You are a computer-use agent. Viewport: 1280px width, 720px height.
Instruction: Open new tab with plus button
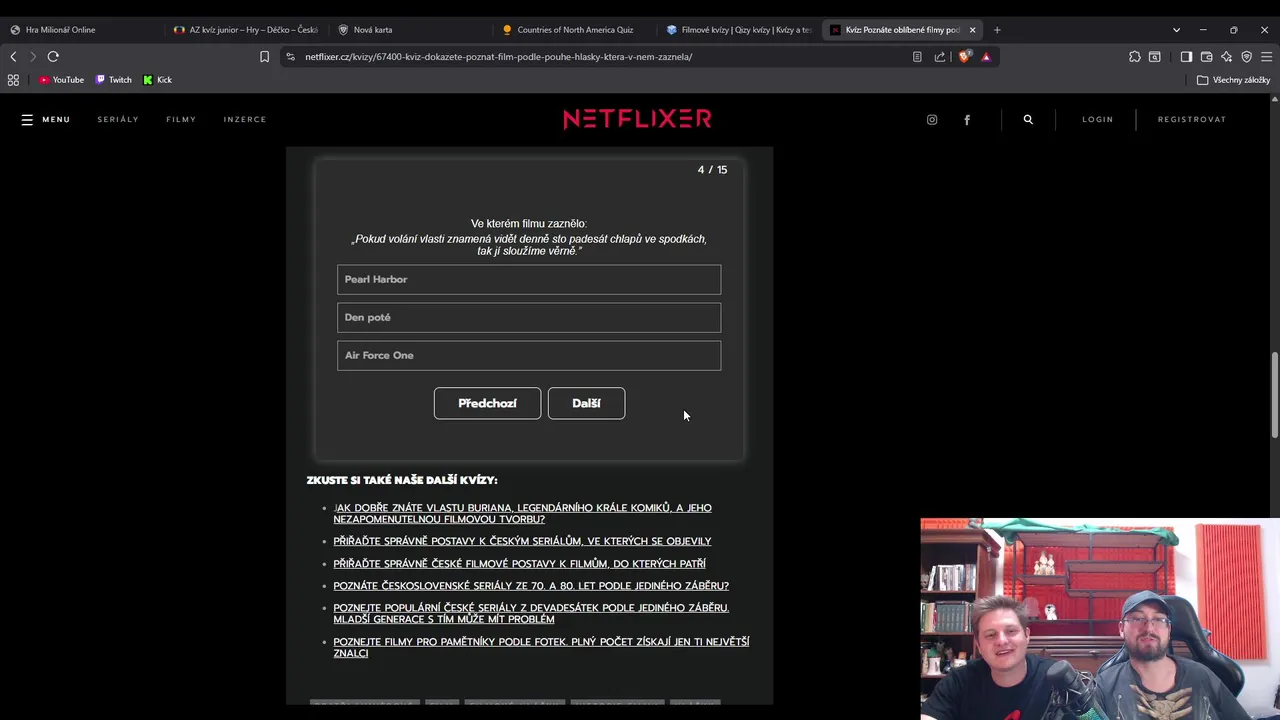997,30
